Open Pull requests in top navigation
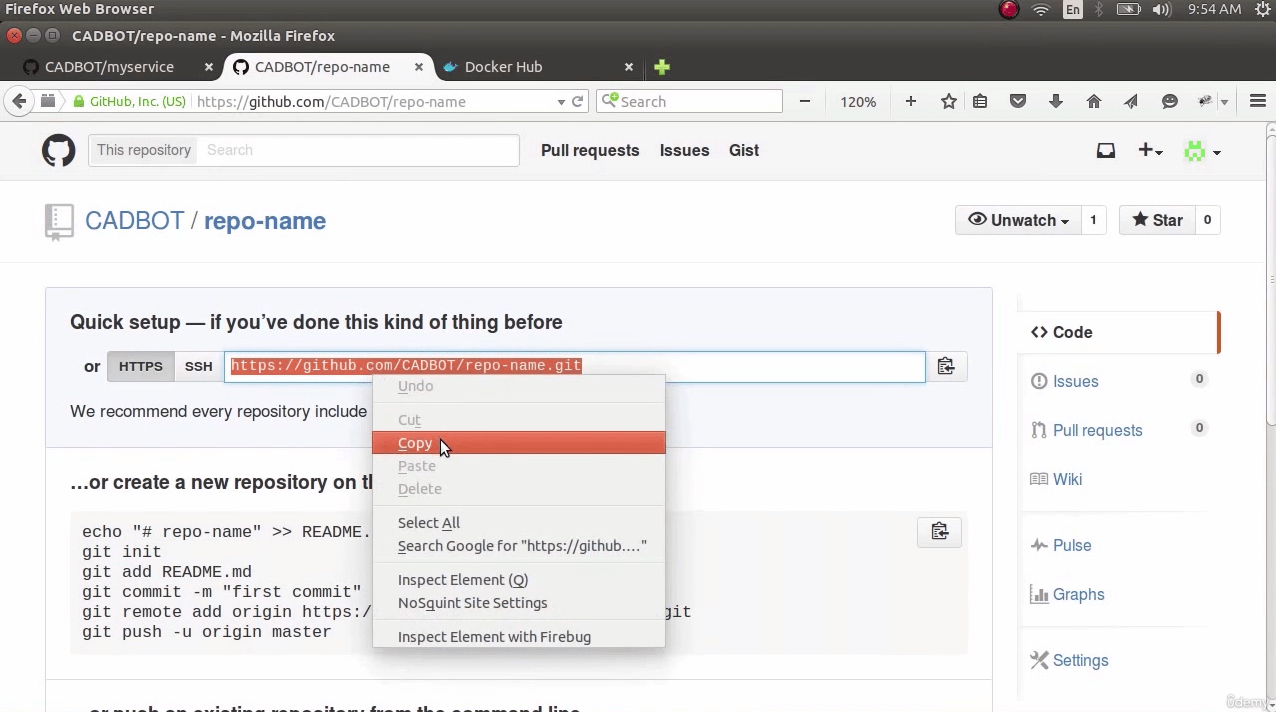The image size is (1276, 712). pyautogui.click(x=590, y=150)
